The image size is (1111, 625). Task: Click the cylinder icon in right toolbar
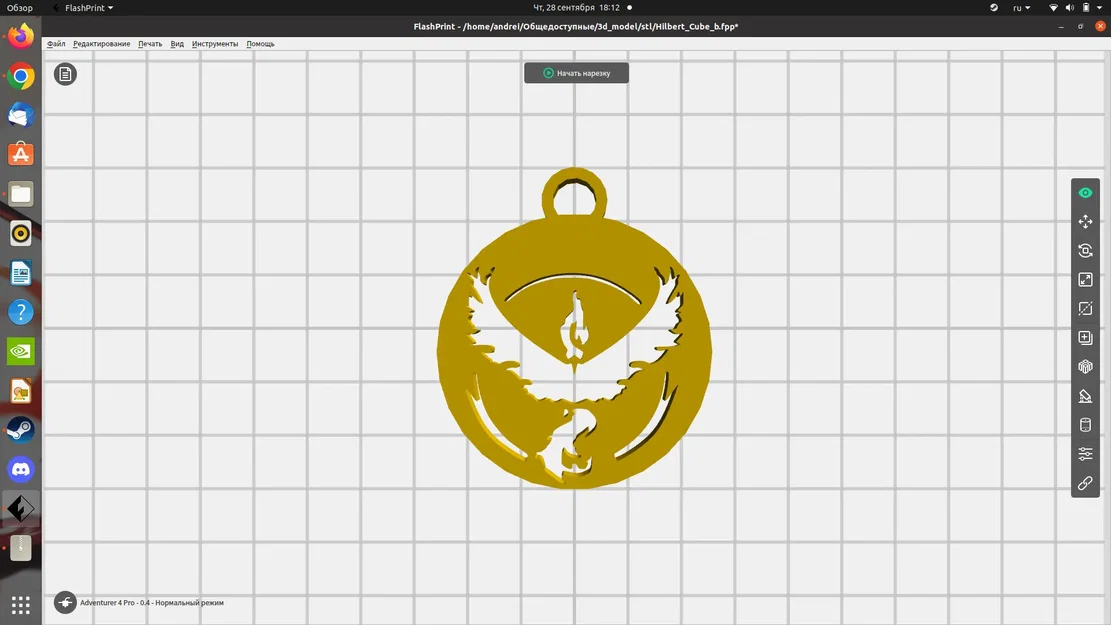click(x=1085, y=425)
